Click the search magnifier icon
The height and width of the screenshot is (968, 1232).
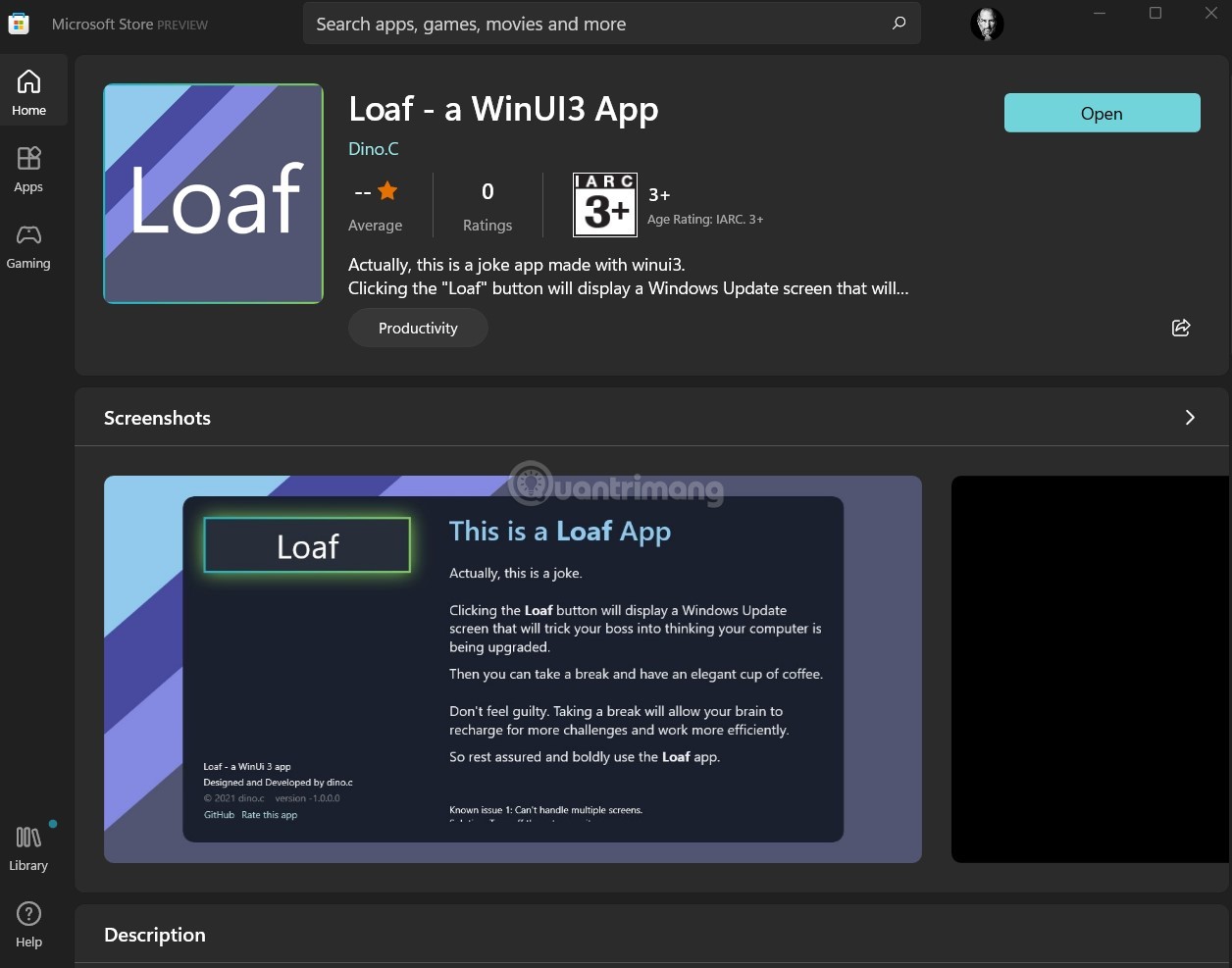pyautogui.click(x=898, y=24)
